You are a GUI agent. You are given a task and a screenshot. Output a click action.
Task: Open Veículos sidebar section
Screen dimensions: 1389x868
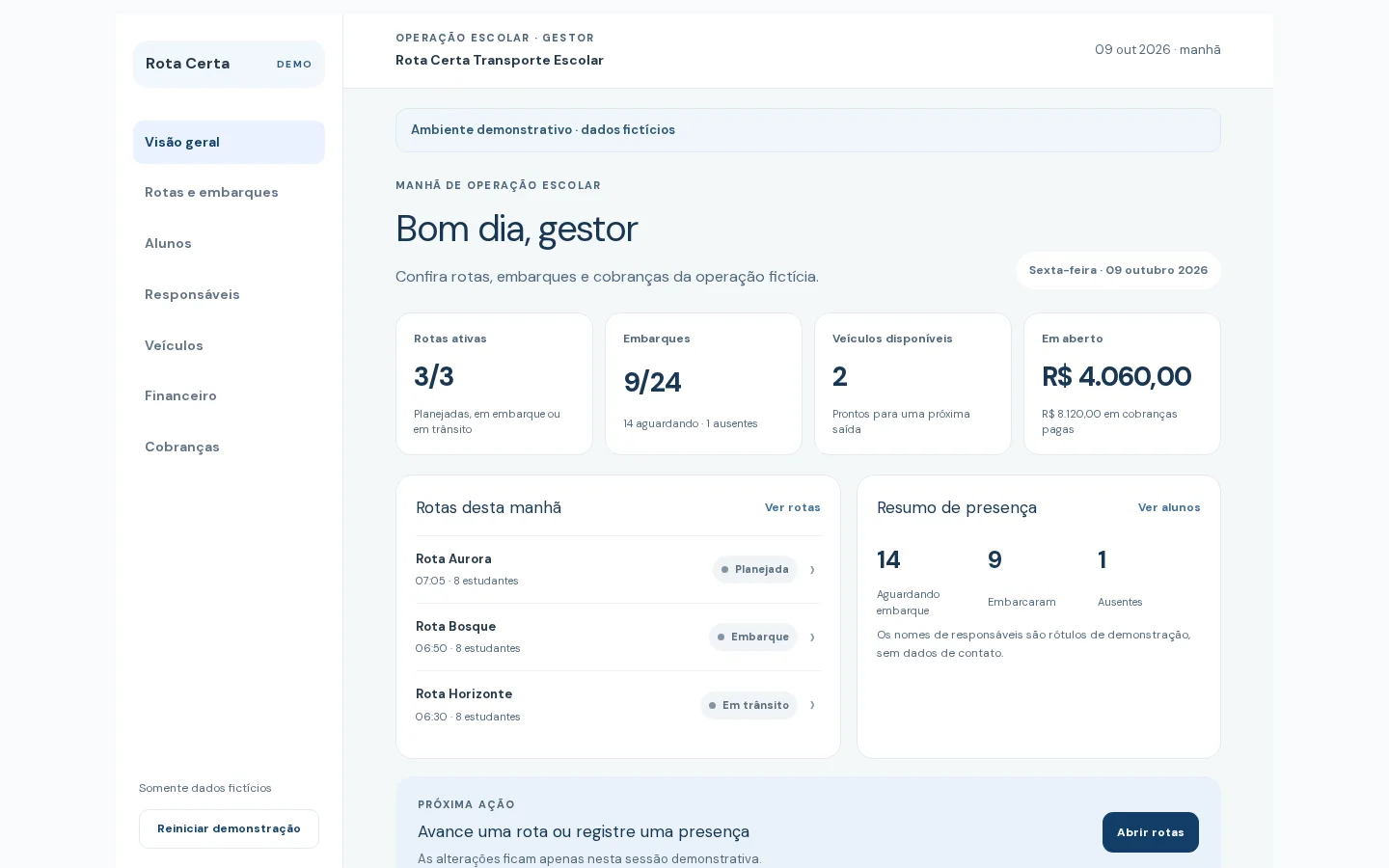pyautogui.click(x=229, y=345)
